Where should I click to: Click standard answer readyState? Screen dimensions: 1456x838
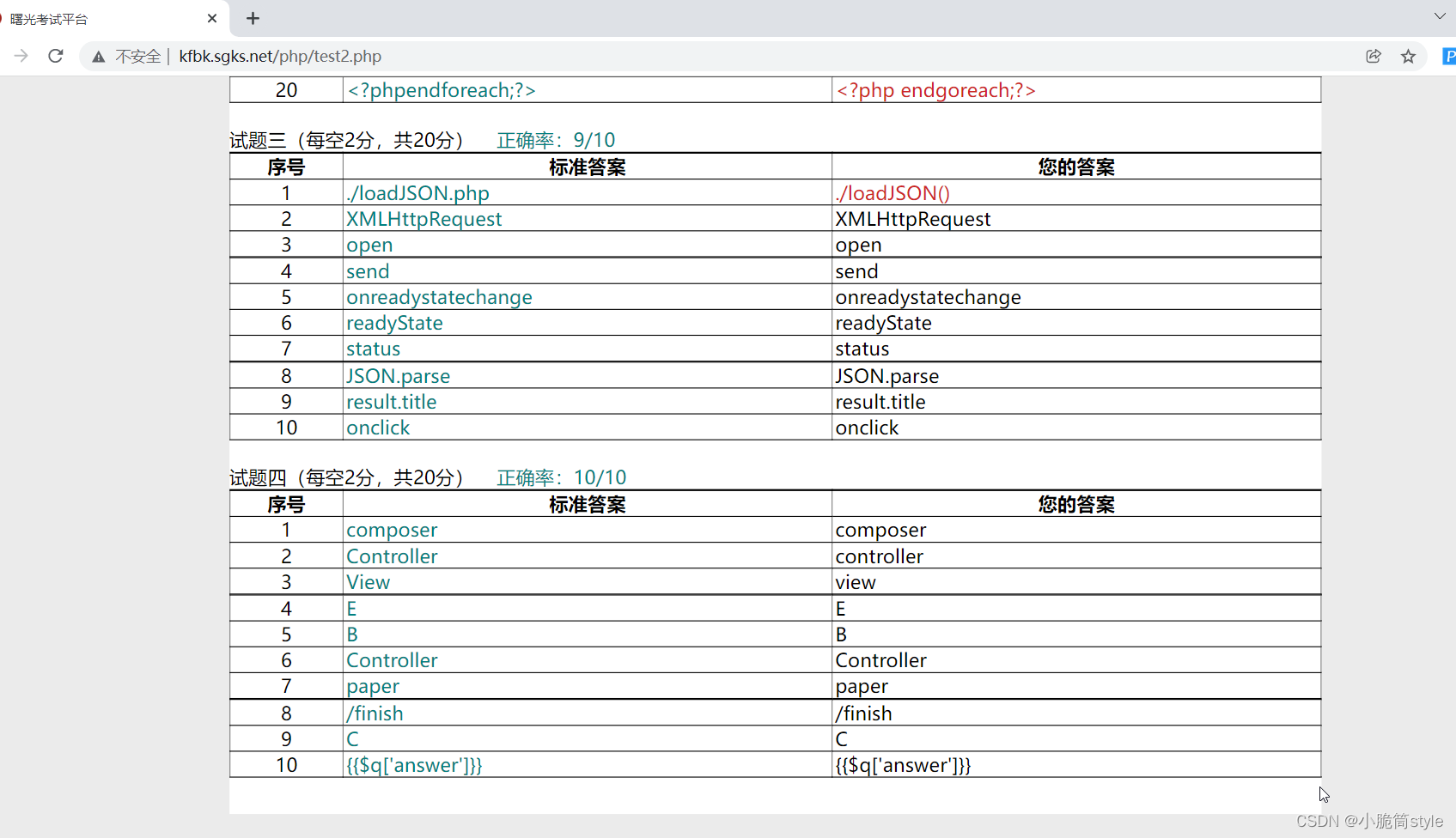click(x=394, y=323)
